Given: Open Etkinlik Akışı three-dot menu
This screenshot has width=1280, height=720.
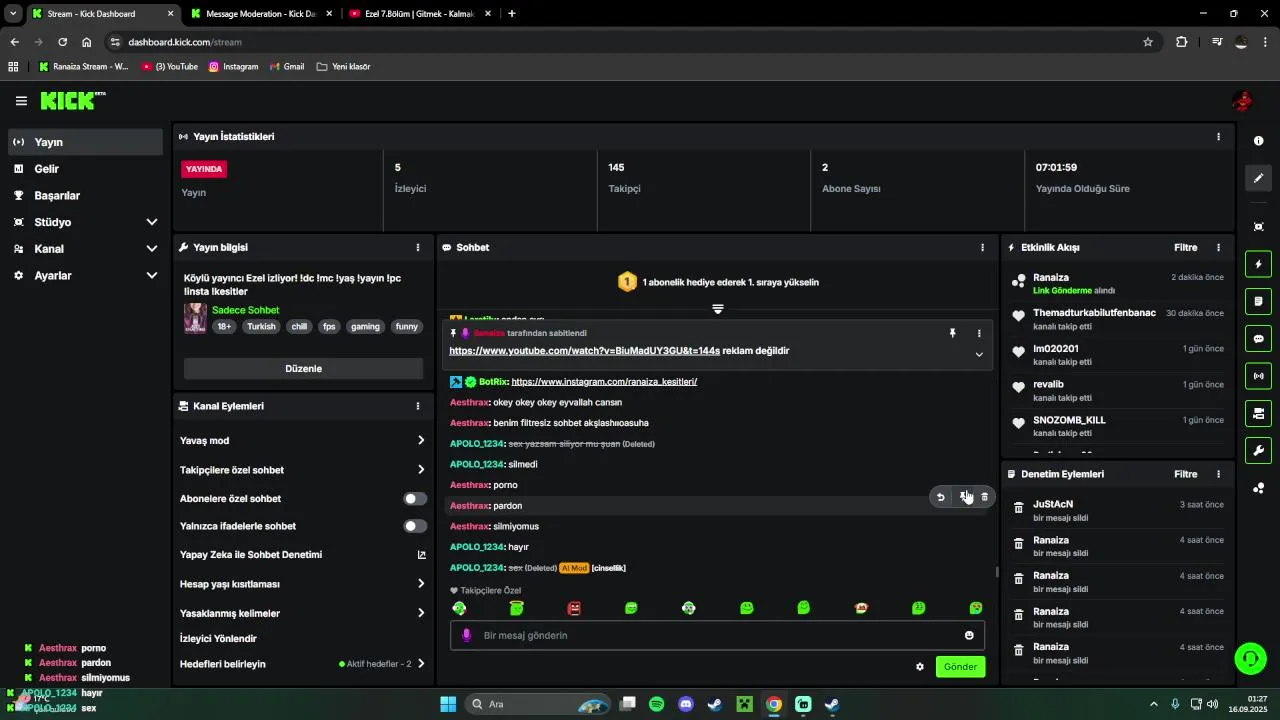Looking at the screenshot, I should [1218, 247].
